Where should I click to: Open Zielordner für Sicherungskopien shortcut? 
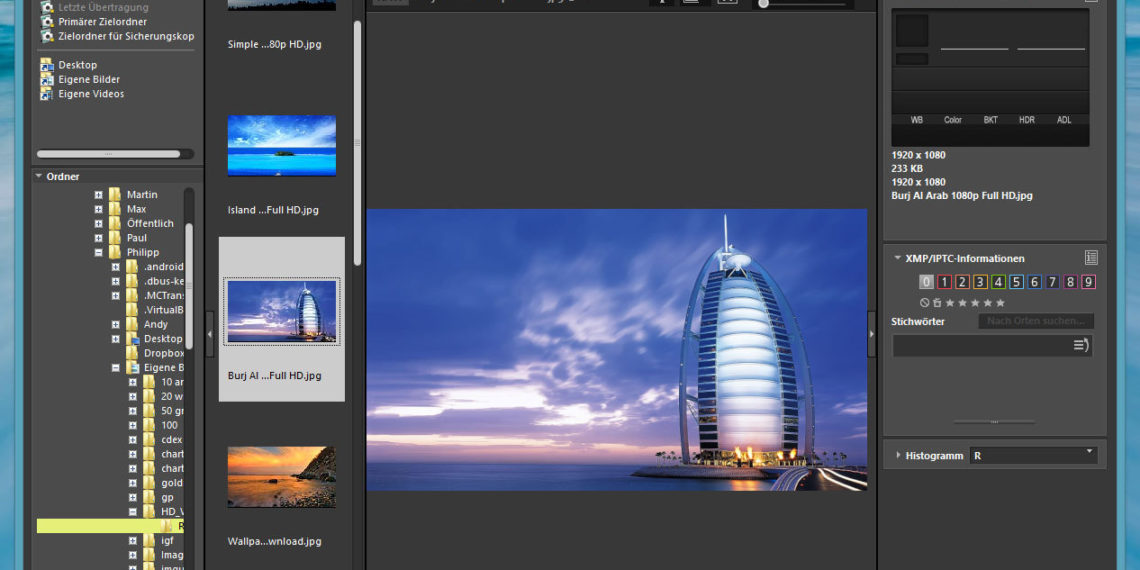coord(118,36)
